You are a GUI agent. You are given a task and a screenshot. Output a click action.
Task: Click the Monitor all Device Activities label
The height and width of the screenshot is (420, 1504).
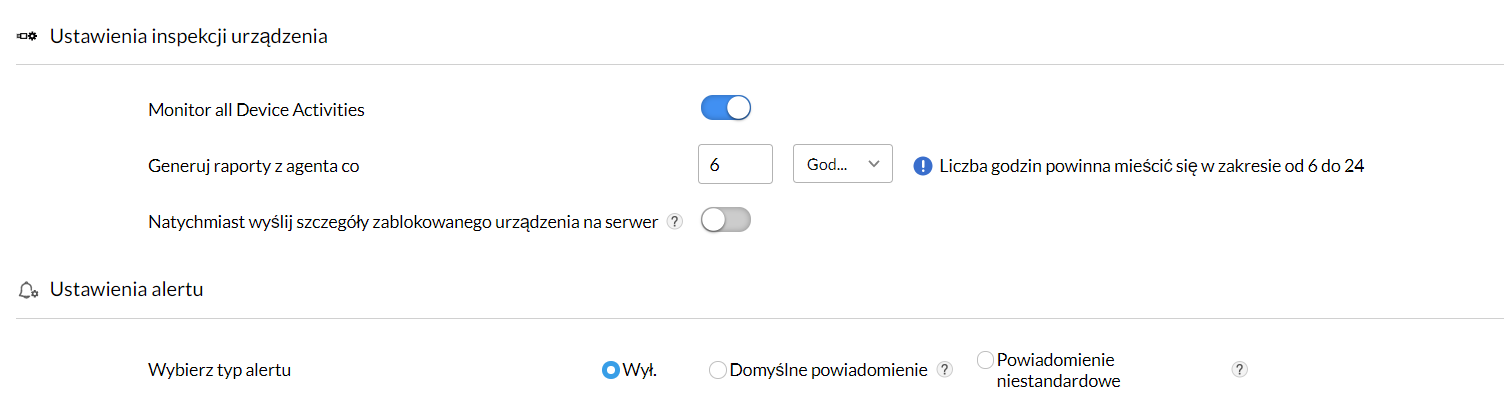coord(256,110)
